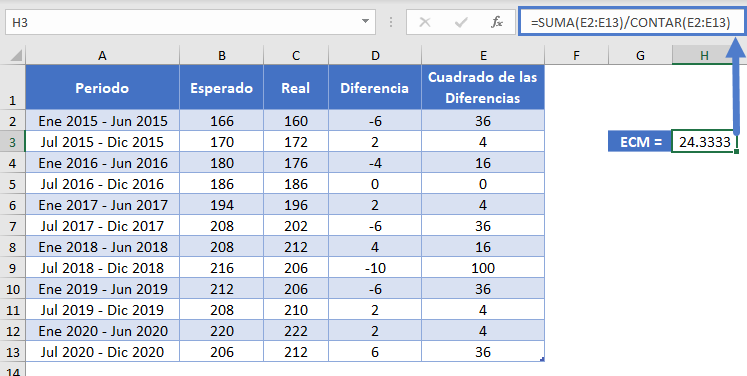The image size is (747, 376).
Task: Click the confirm checkmark formula icon
Action: point(461,22)
